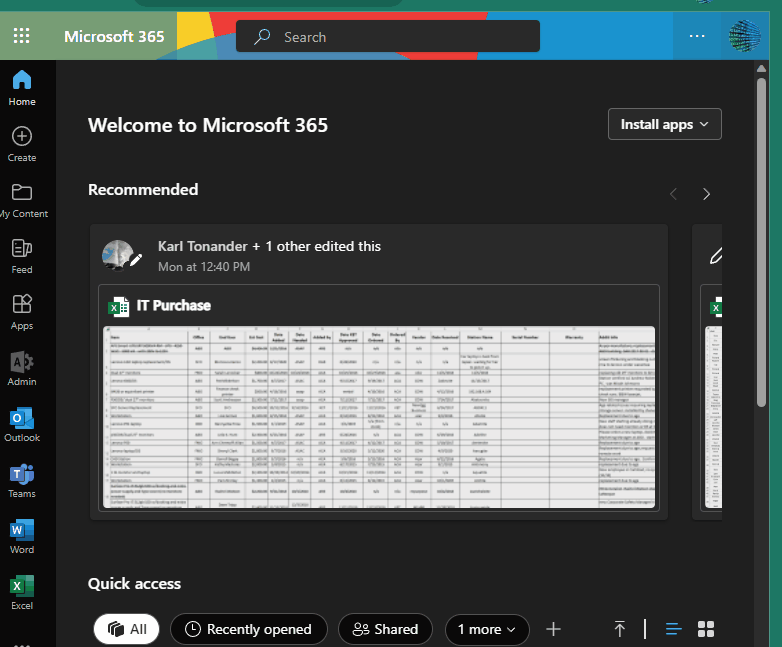This screenshot has height=647, width=782.
Task: Select the Shared filter
Action: (x=386, y=629)
